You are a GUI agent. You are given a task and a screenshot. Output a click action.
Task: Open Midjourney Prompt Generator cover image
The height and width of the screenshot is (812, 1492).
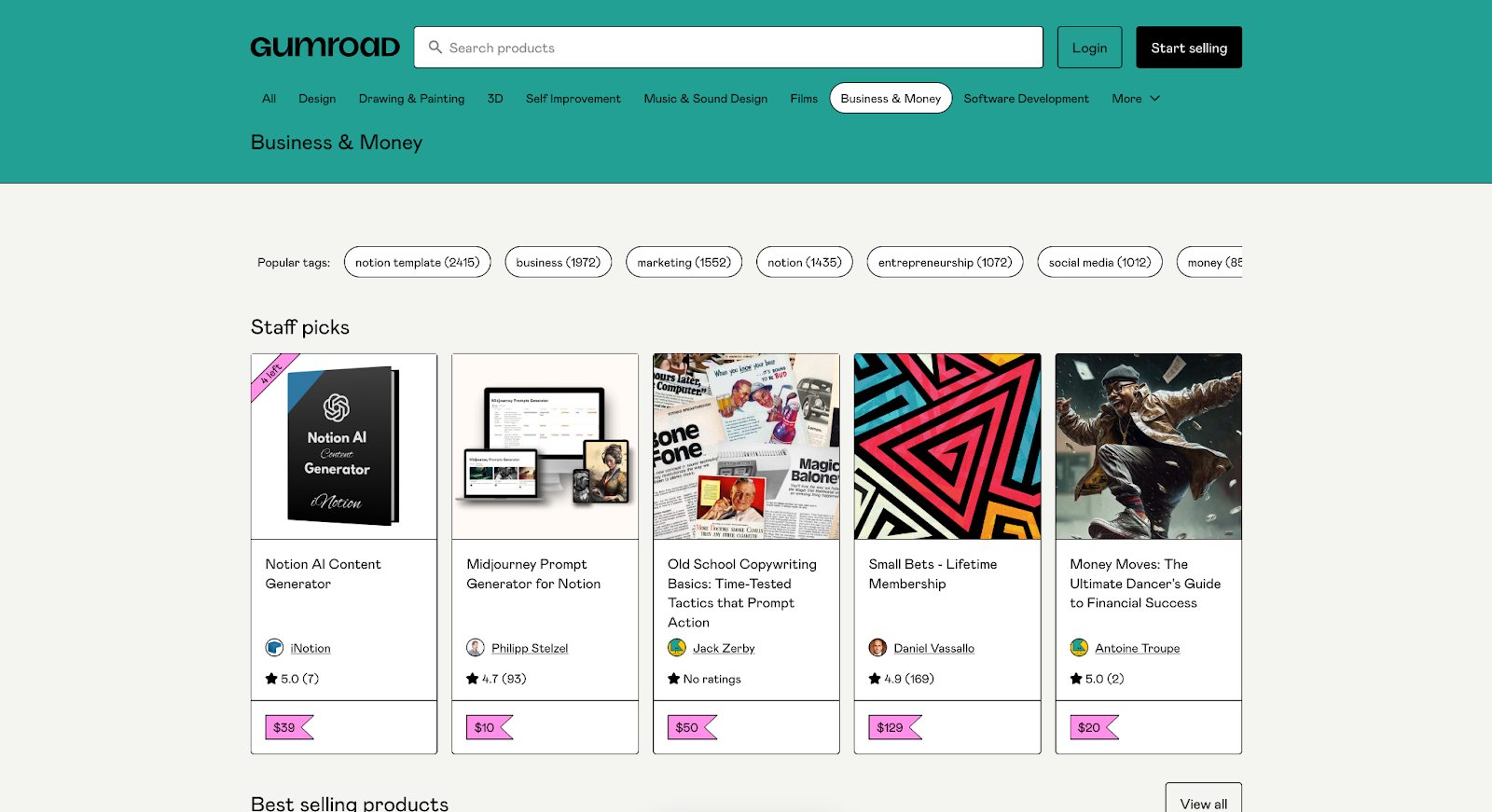(x=546, y=447)
